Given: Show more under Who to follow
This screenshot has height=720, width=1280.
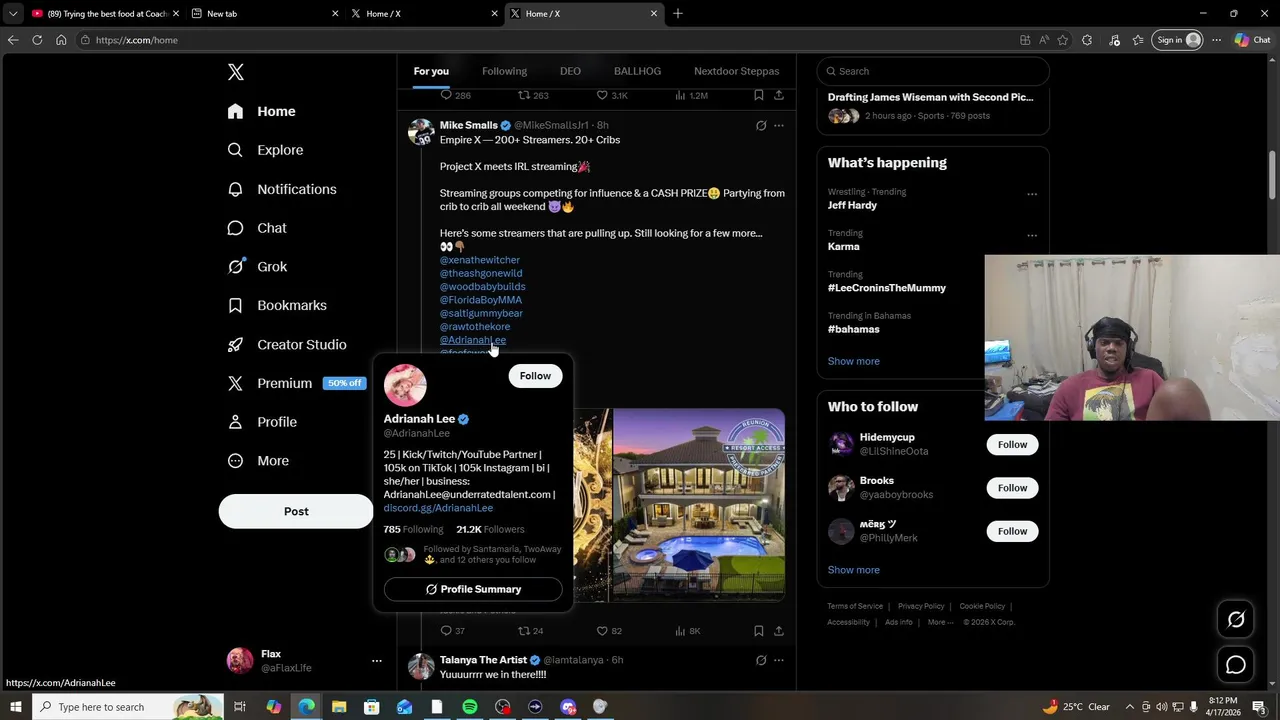Looking at the screenshot, I should (x=854, y=570).
